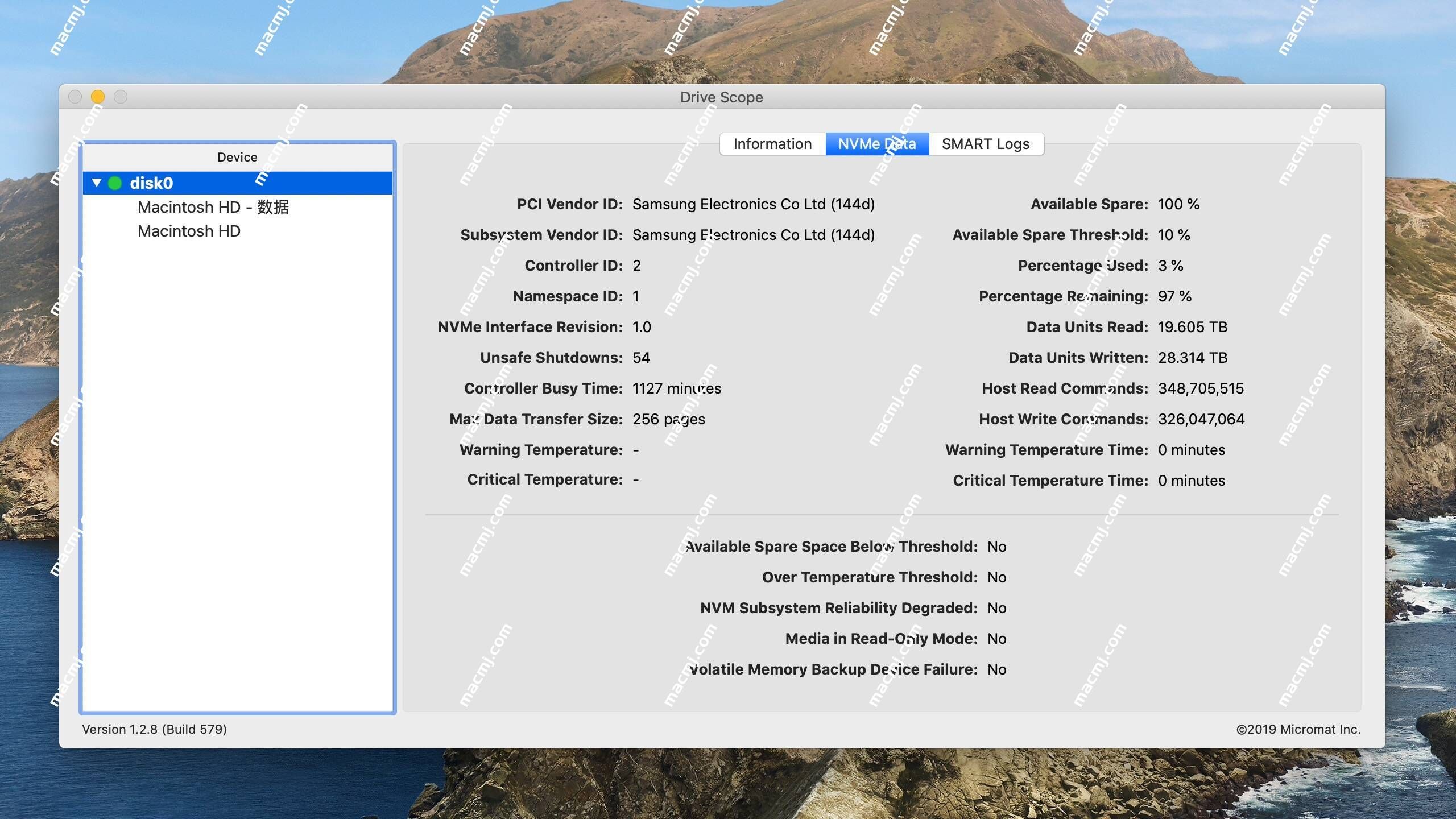Expand the device list disclosure triangle
Screen dimensions: 1456x819
click(97, 182)
